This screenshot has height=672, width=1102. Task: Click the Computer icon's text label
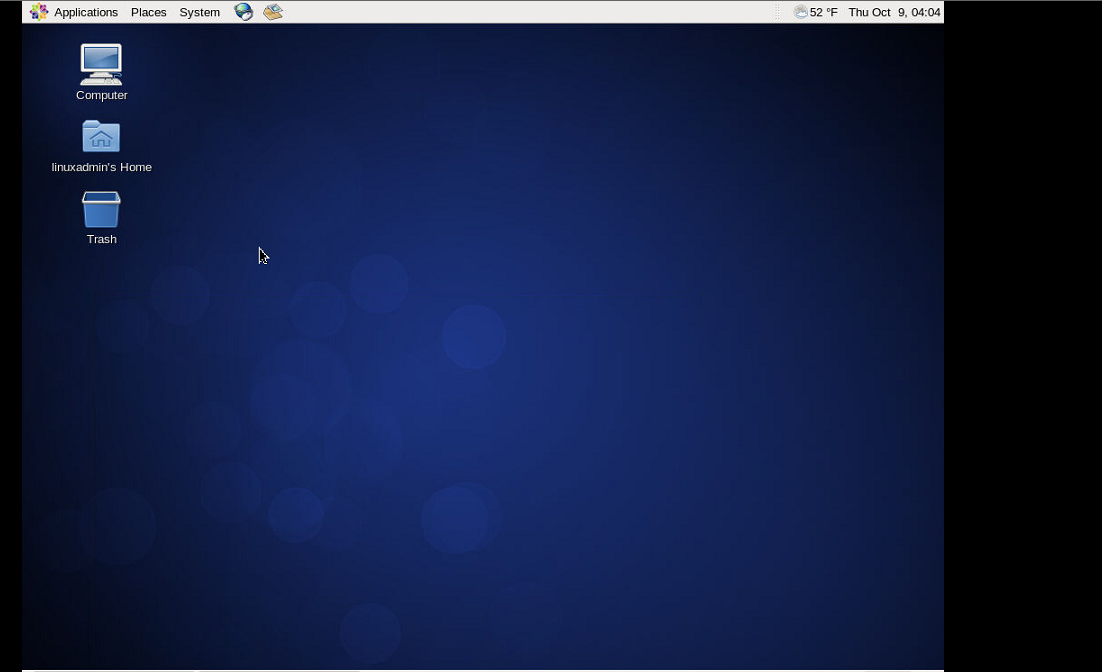click(x=102, y=95)
